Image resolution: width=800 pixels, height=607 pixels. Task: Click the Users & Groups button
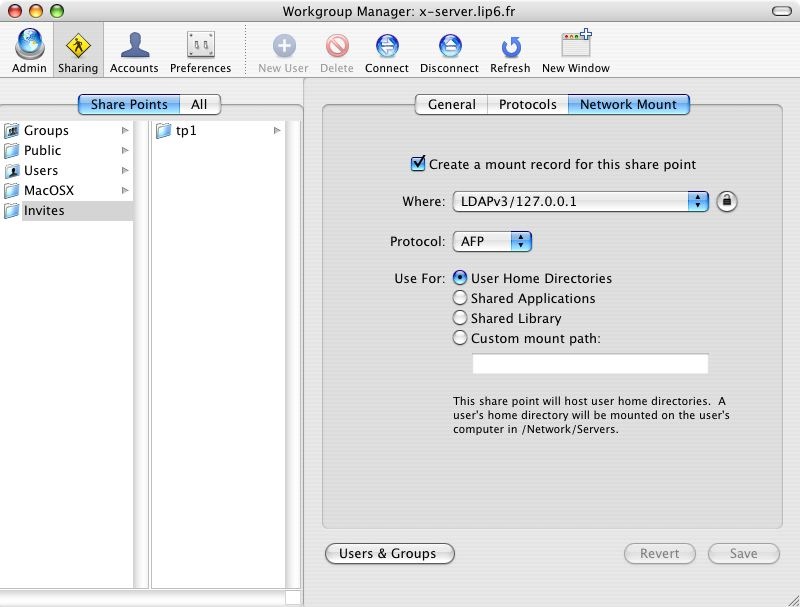coord(389,553)
